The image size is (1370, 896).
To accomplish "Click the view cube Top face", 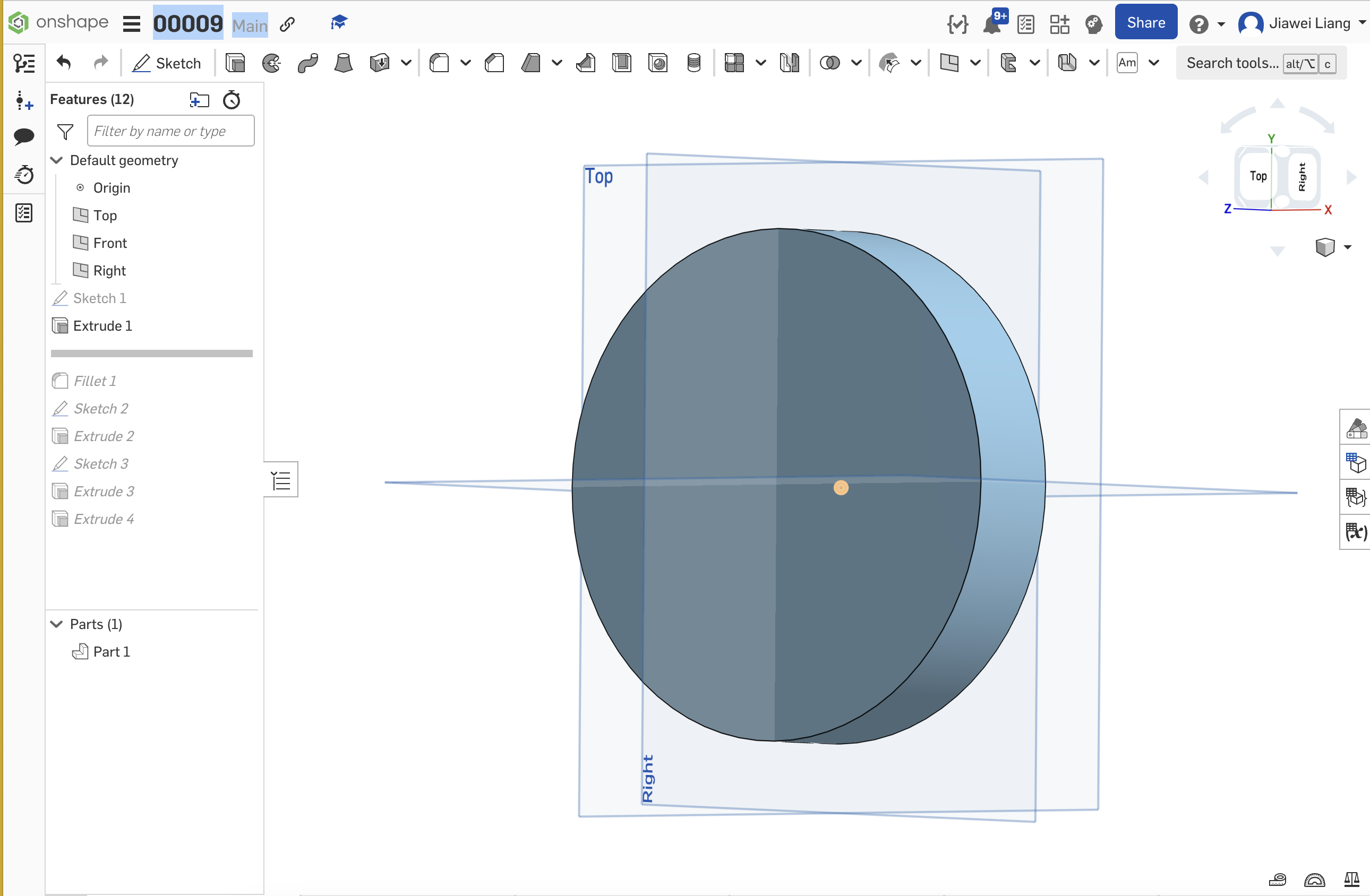I will (x=1257, y=175).
